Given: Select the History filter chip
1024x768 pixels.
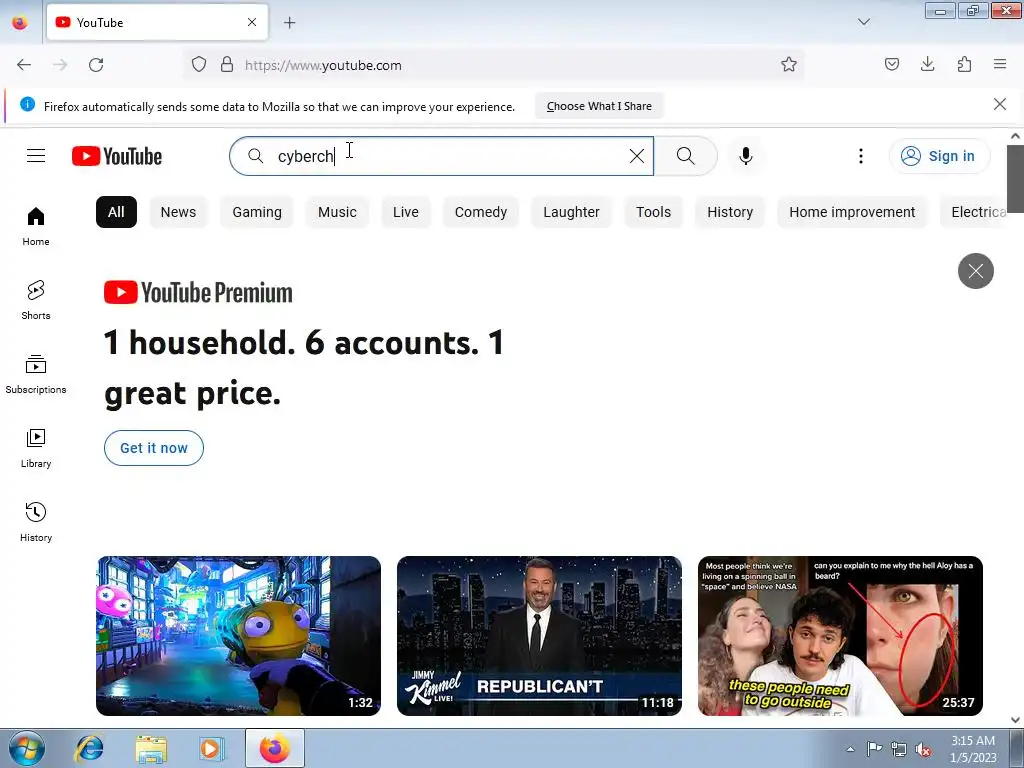Looking at the screenshot, I should click(x=730, y=212).
